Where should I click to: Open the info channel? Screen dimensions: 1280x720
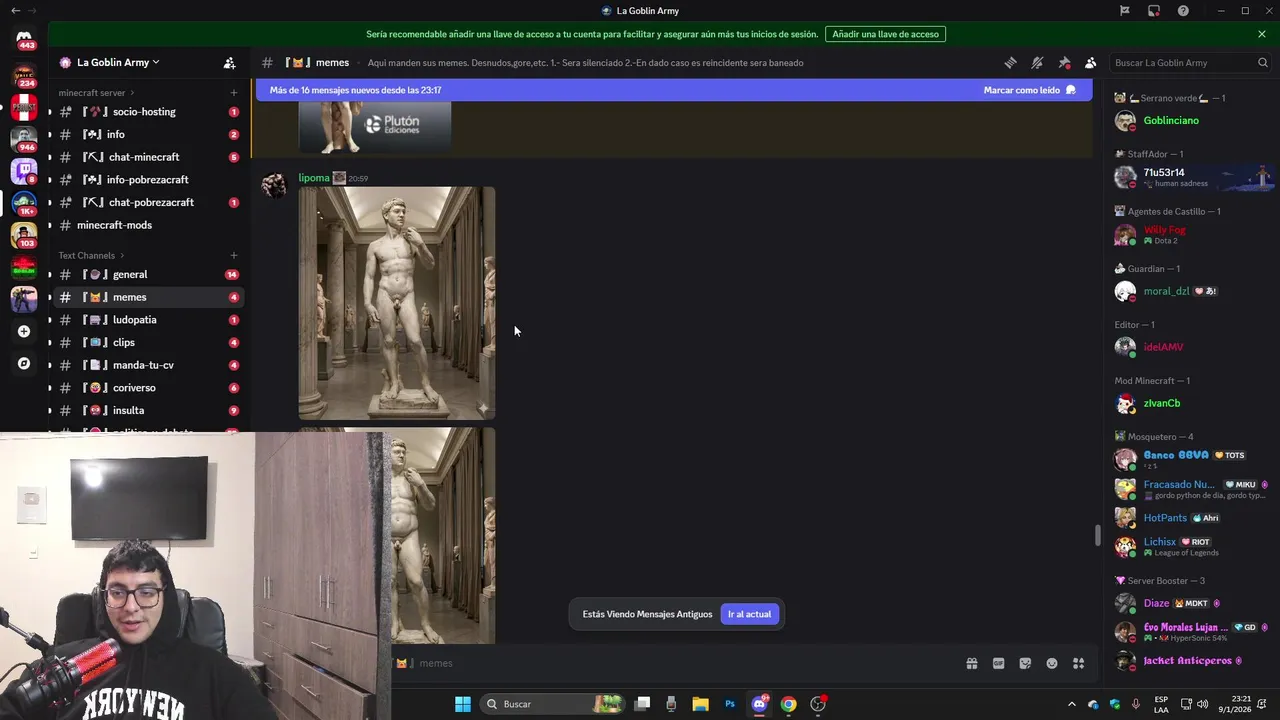coord(148,134)
